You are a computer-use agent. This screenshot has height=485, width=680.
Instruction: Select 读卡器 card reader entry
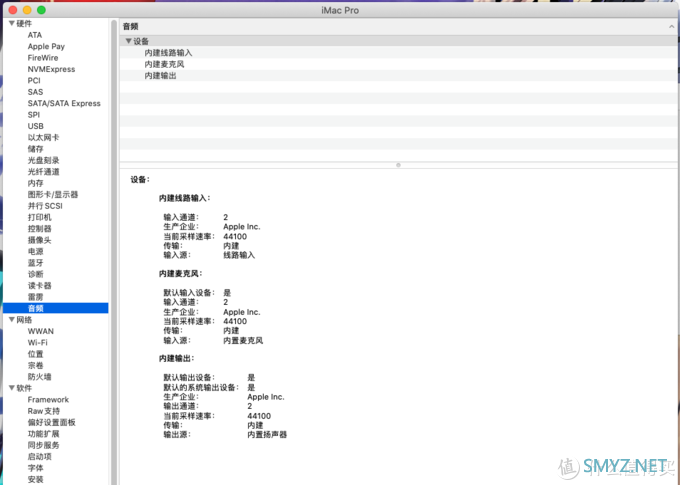click(39, 285)
